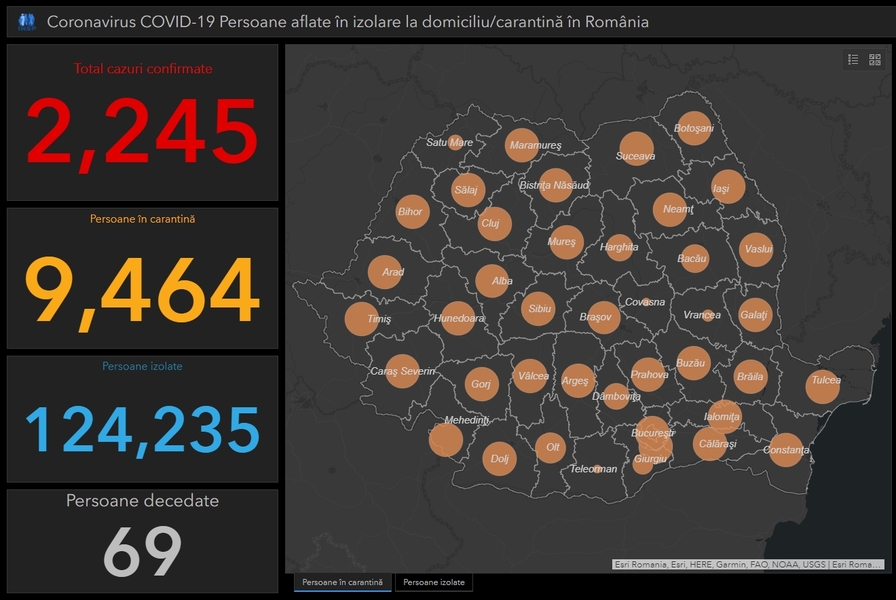Viewport: 896px width, 600px height.
Task: Open the map legend list icon
Action: click(x=853, y=60)
